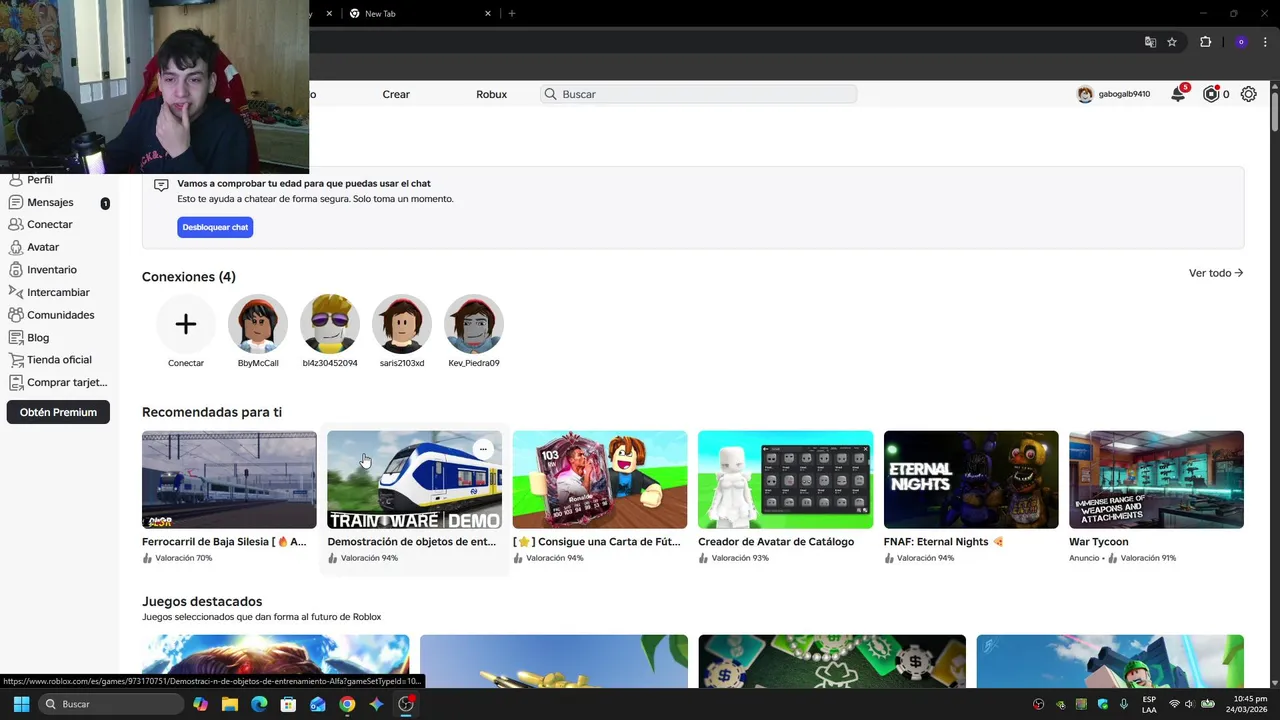Screen dimensions: 1280x720
Task: Open the taskbar volume speaker icon
Action: tap(1191, 704)
